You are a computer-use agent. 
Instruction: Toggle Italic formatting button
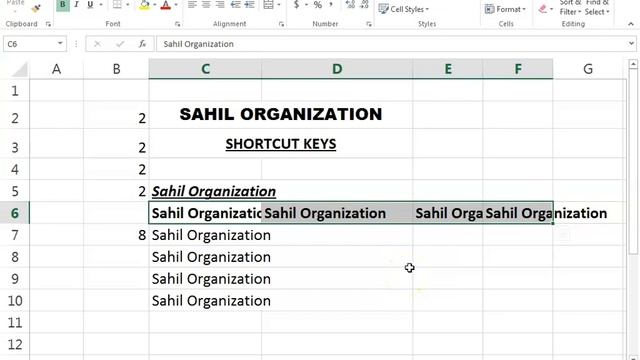pyautogui.click(x=76, y=5)
